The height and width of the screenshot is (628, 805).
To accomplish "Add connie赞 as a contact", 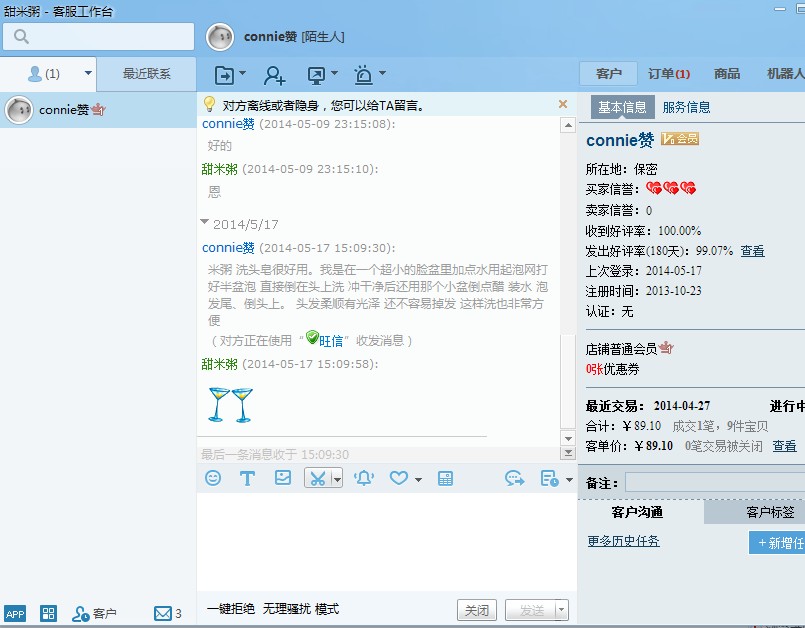I will 275,75.
